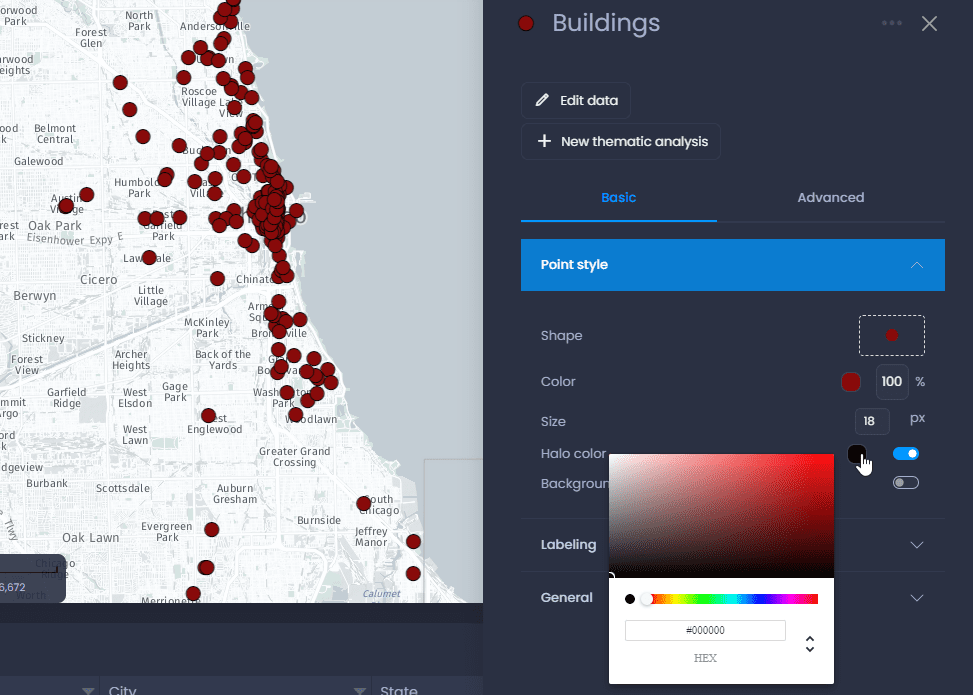Click the City column header
The width and height of the screenshot is (973, 695).
[x=123, y=690]
